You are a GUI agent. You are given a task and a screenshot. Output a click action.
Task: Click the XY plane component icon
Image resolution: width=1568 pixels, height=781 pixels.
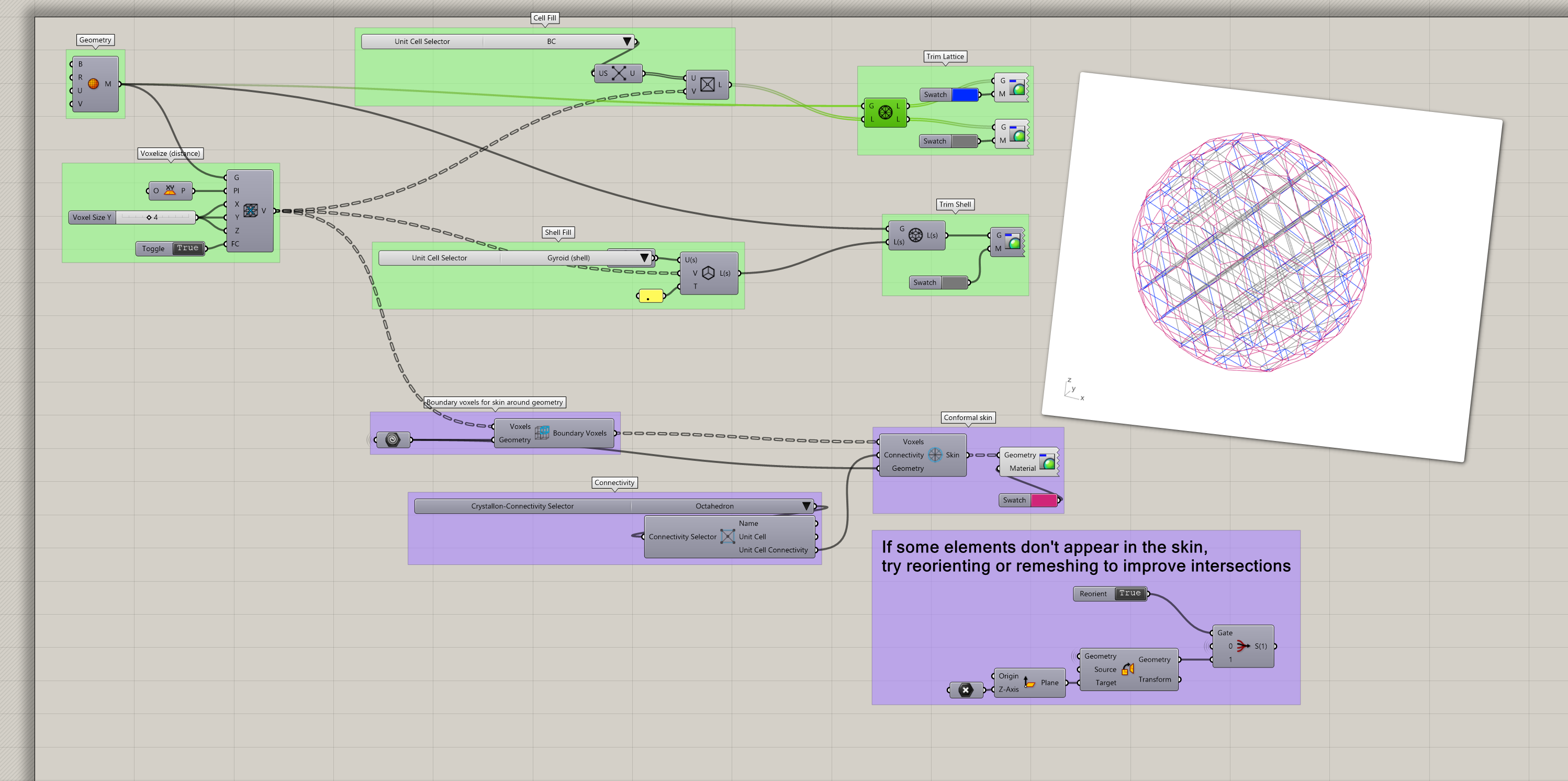tap(170, 190)
